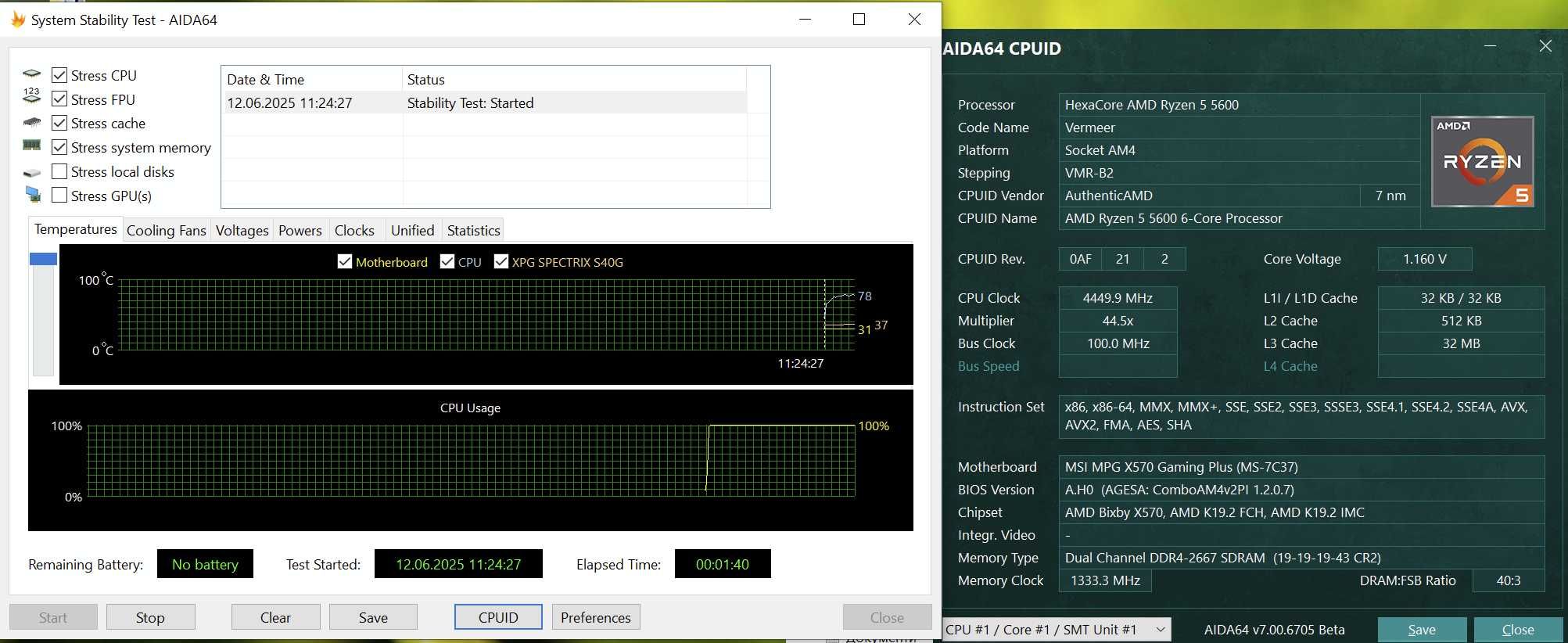This screenshot has width=1568, height=643.
Task: Click the monitor icon beside Stress GPU(s)
Action: pos(33,194)
